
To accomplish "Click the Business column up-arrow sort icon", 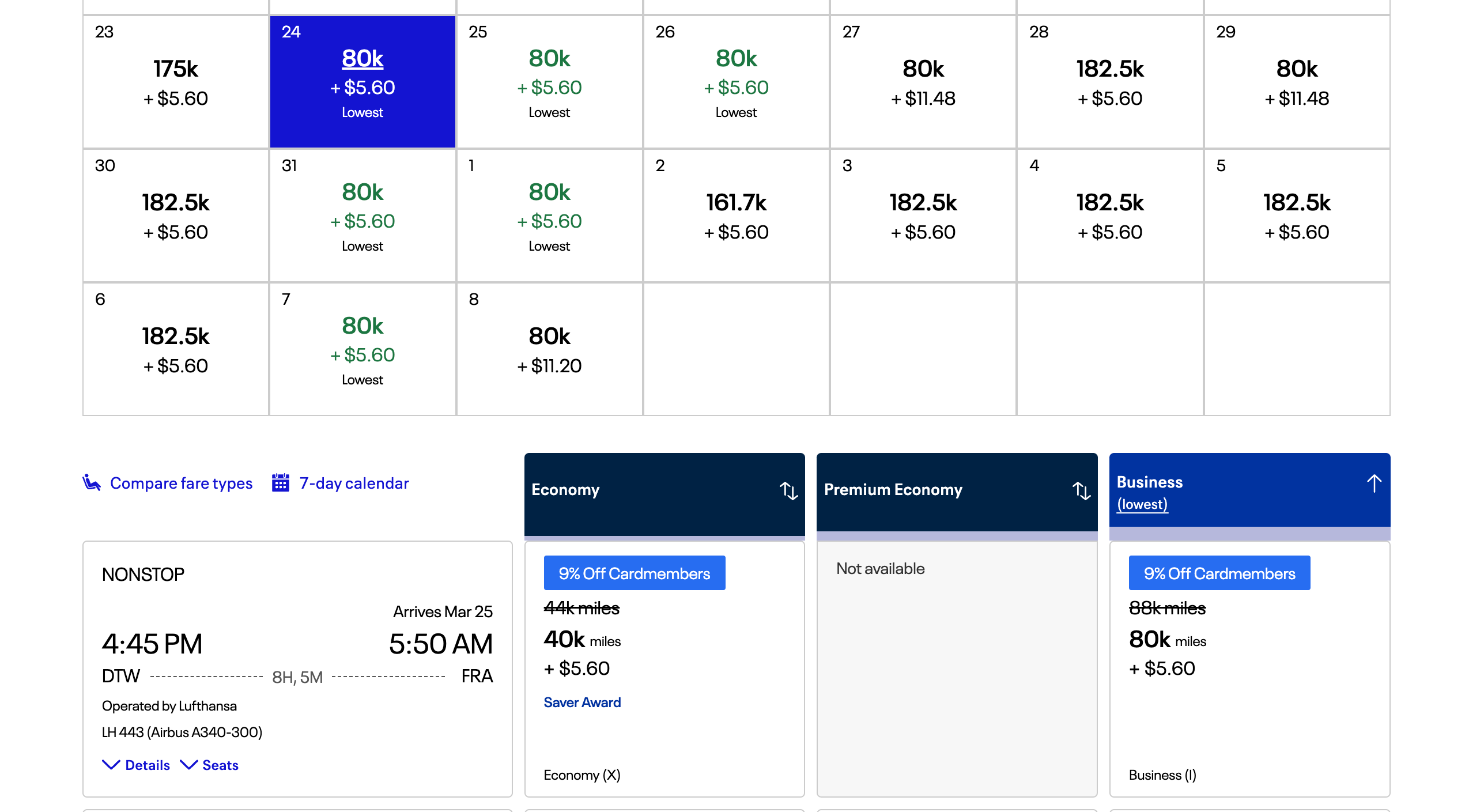I will click(x=1374, y=483).
